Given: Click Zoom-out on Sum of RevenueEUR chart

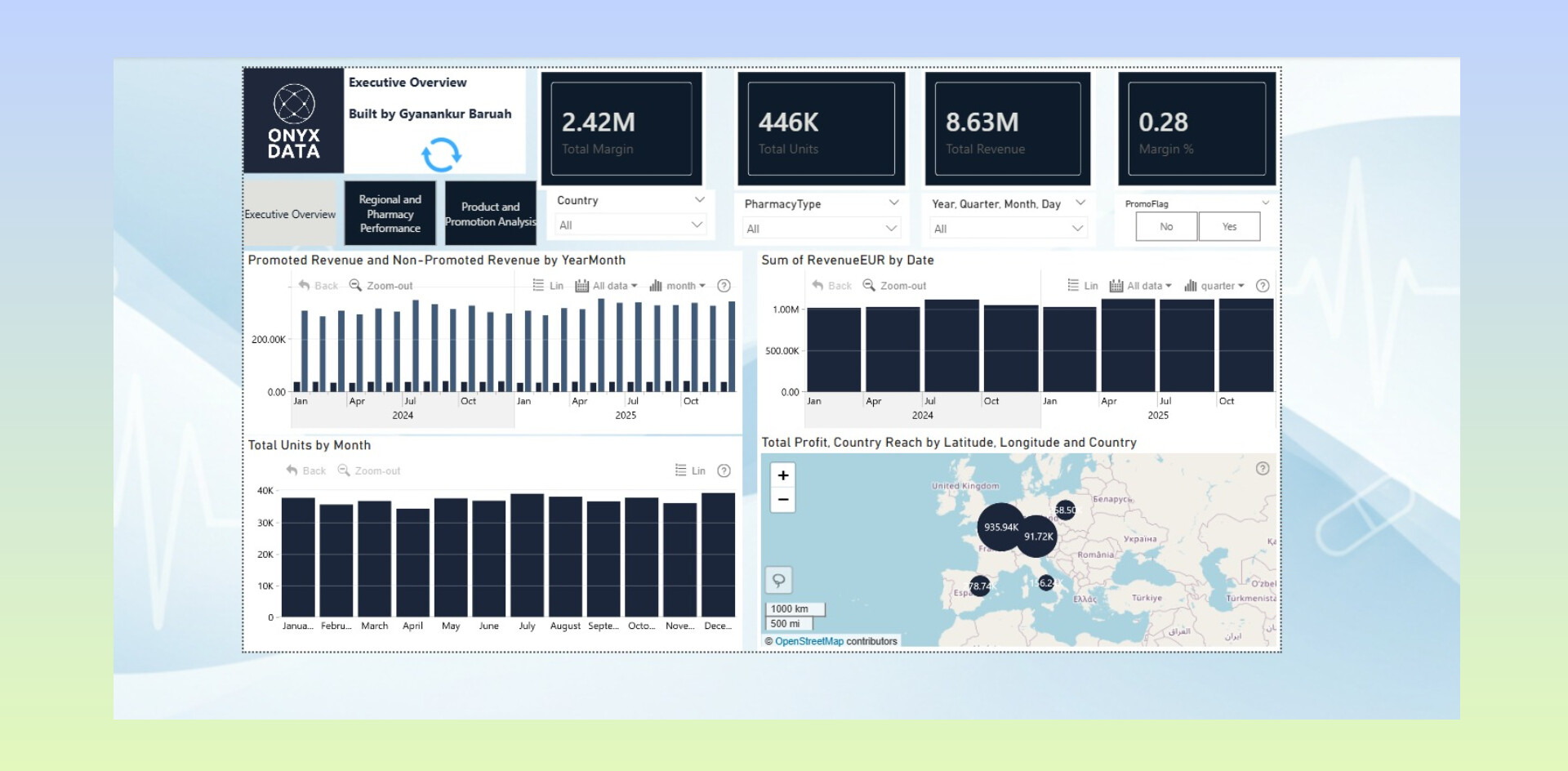Looking at the screenshot, I should [894, 286].
